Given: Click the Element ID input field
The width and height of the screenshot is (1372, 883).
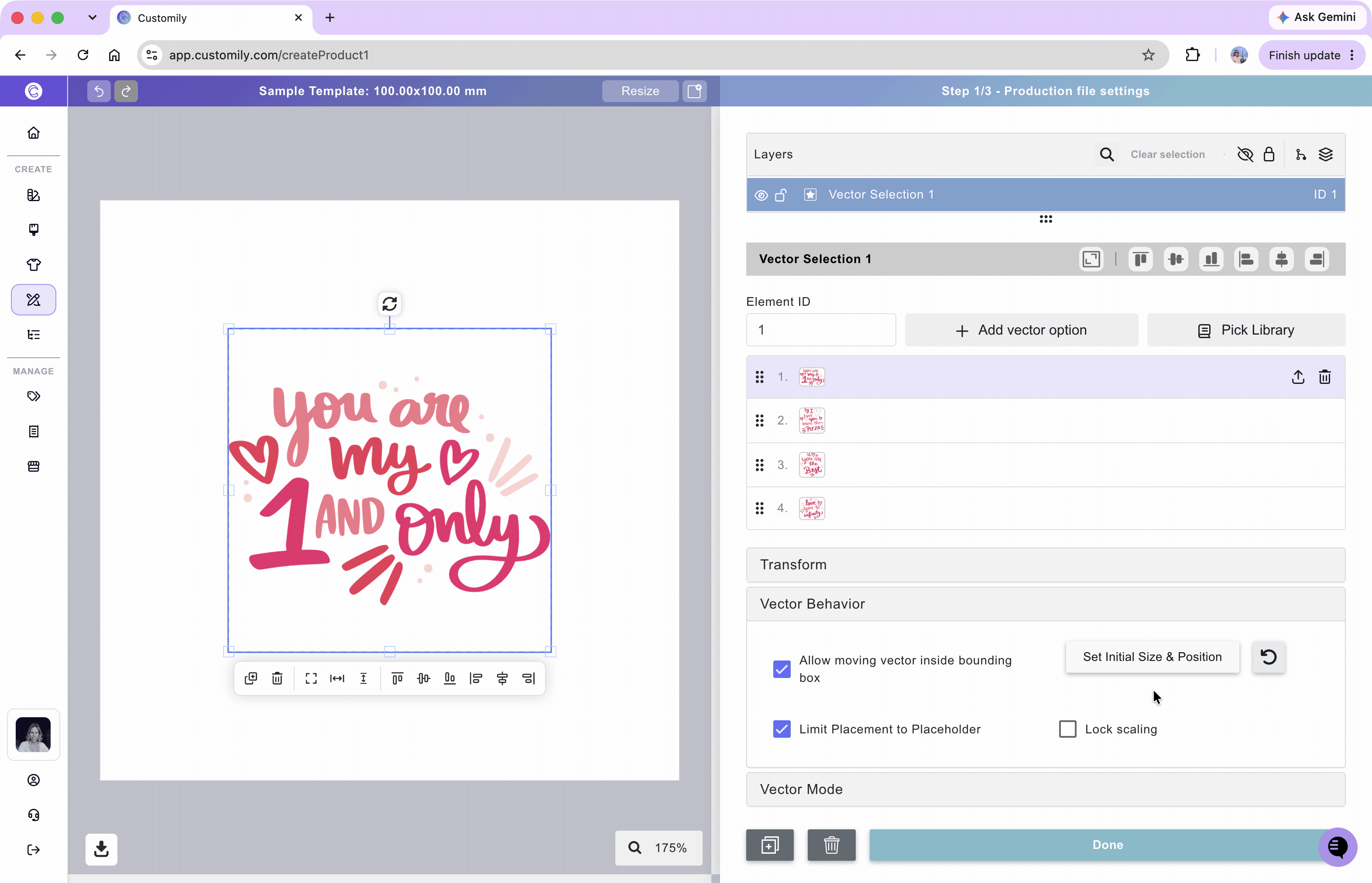Looking at the screenshot, I should point(821,330).
